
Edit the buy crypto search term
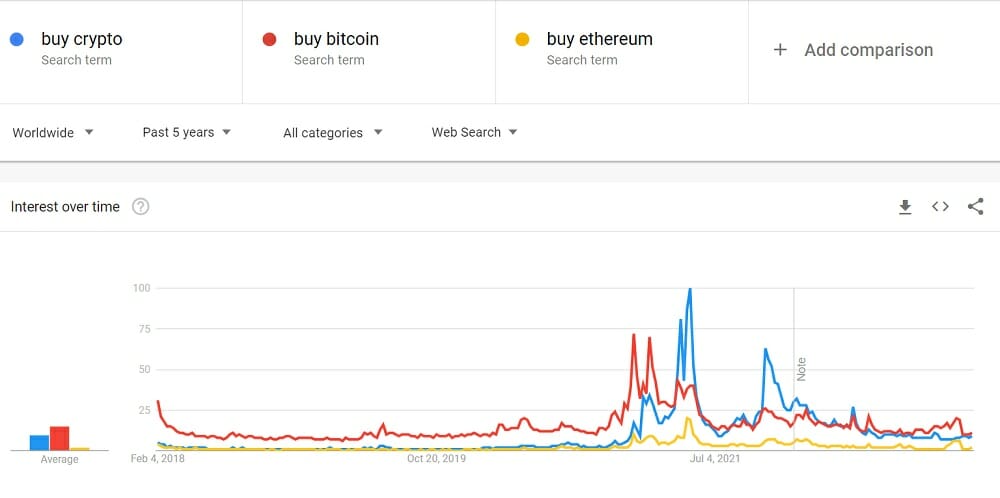click(x=82, y=40)
